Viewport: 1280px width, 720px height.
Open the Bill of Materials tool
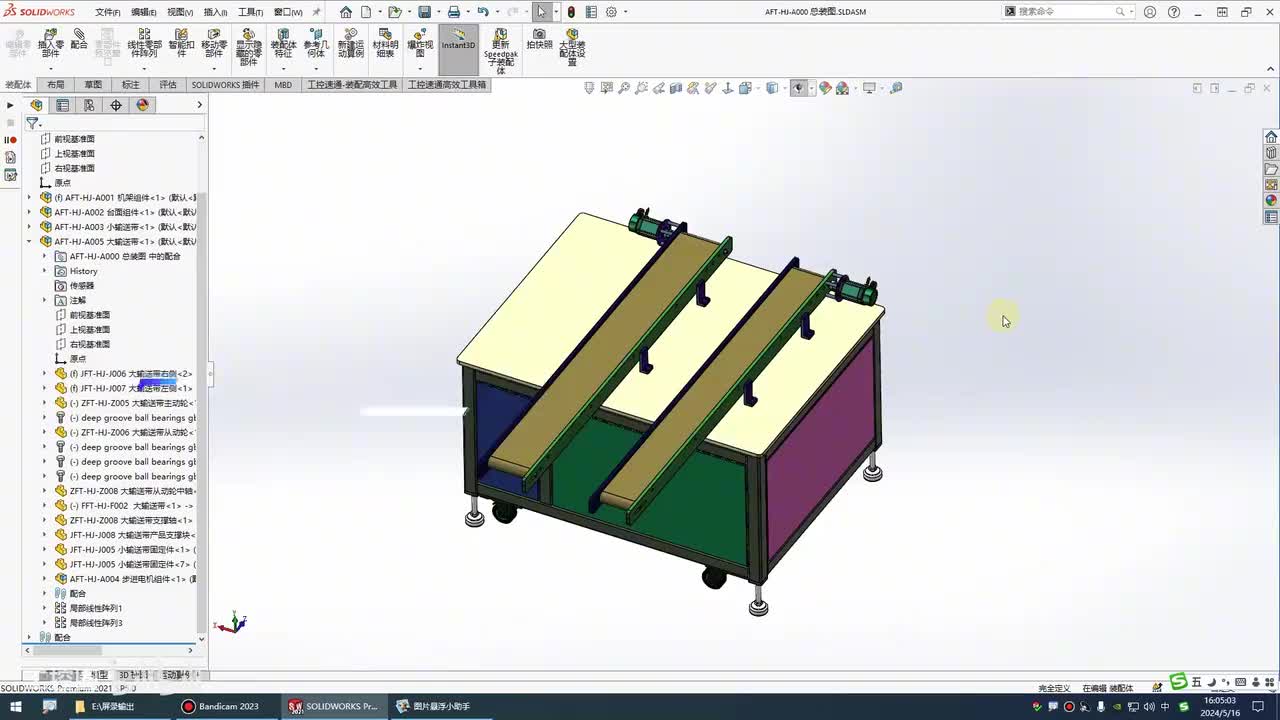click(x=385, y=44)
